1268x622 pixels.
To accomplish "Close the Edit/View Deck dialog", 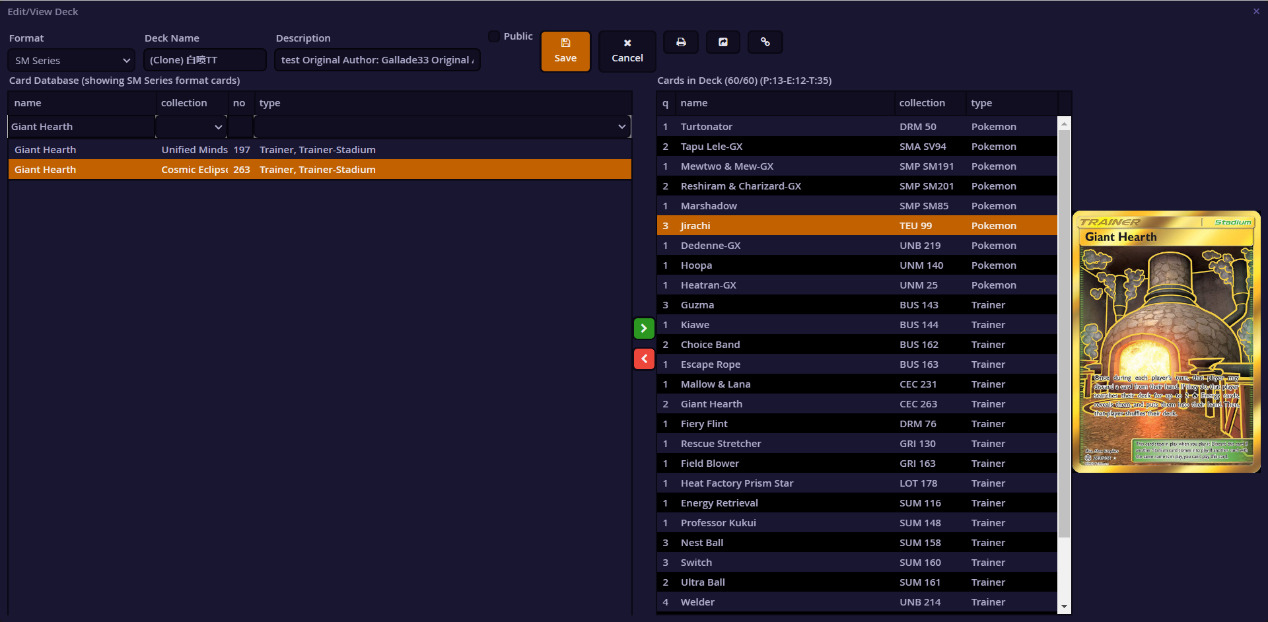I will pos(1256,11).
